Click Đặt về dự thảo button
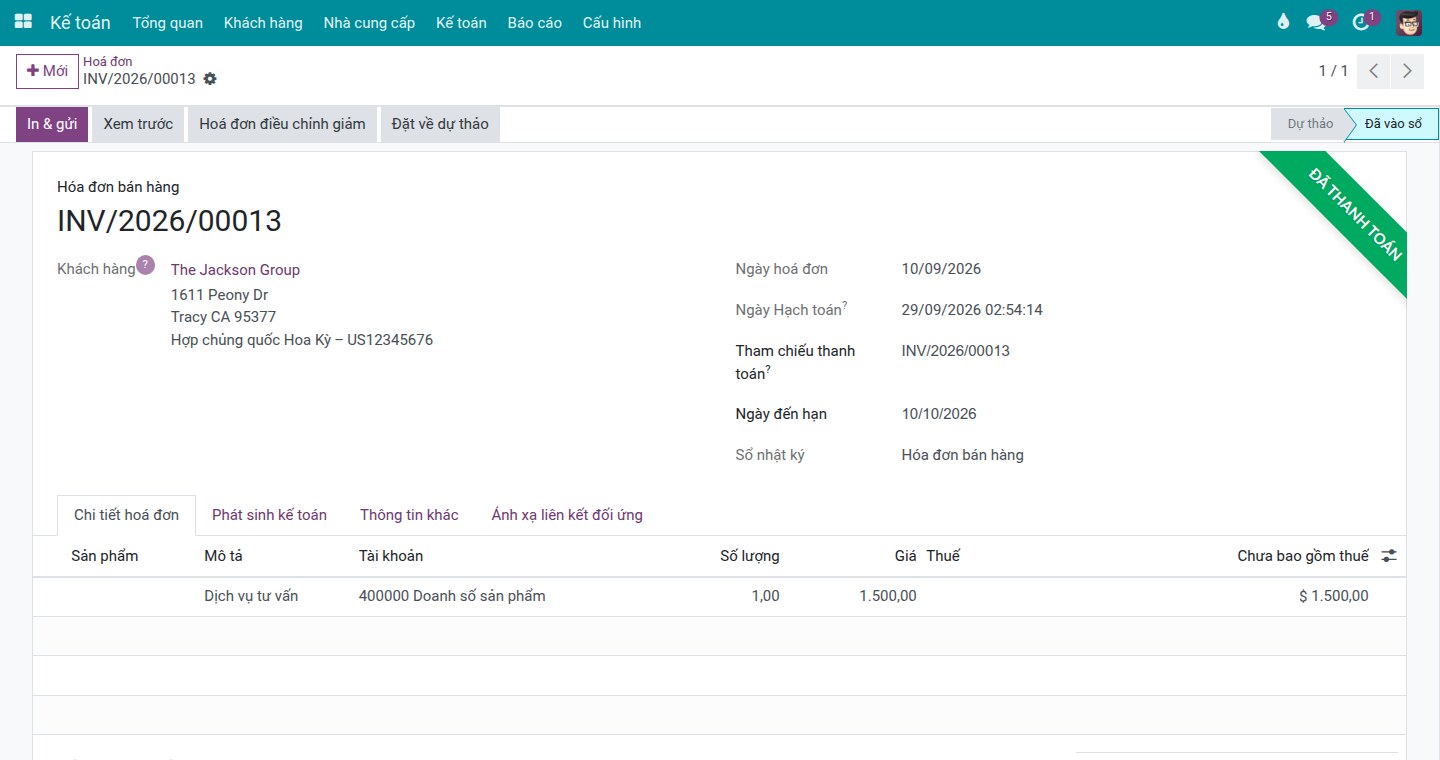 point(440,124)
